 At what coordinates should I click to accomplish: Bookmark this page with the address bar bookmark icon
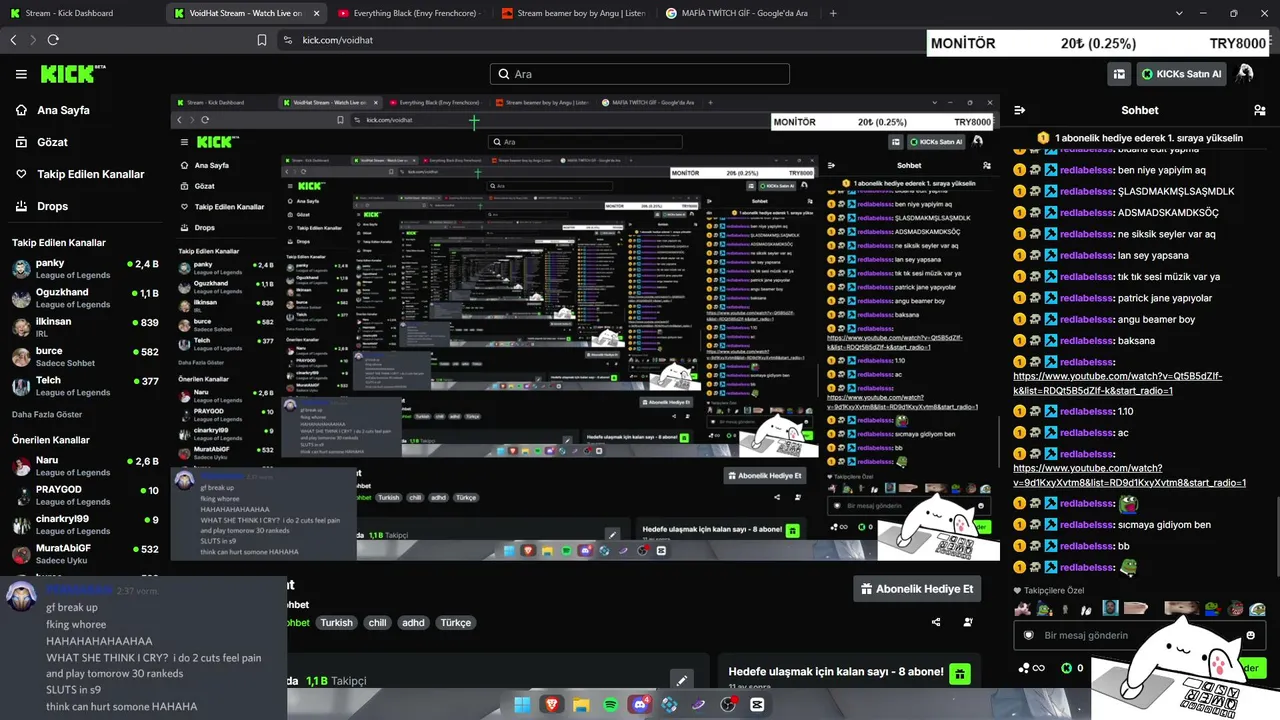click(x=262, y=40)
